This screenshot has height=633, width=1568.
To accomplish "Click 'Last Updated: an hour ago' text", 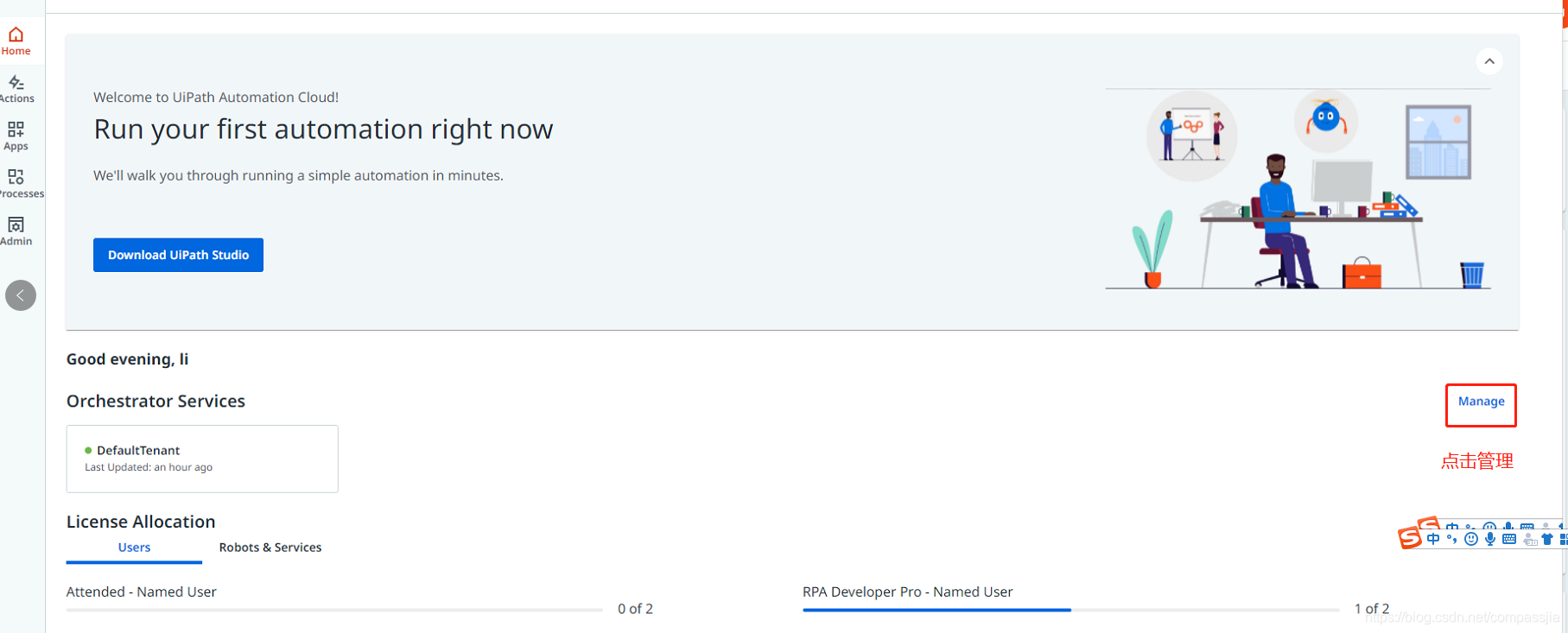I will (x=149, y=467).
